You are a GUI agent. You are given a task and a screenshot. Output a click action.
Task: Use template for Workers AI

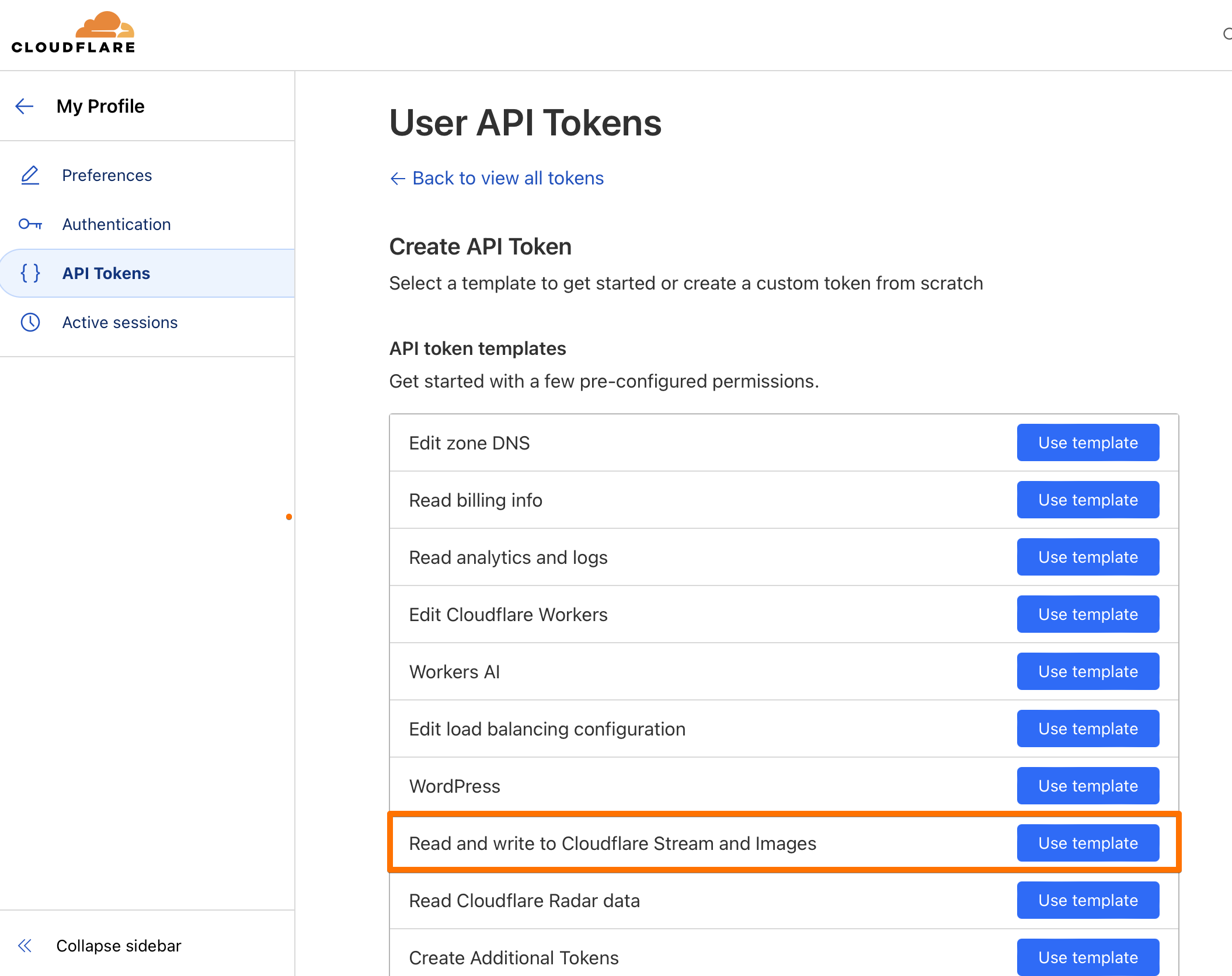1088,671
